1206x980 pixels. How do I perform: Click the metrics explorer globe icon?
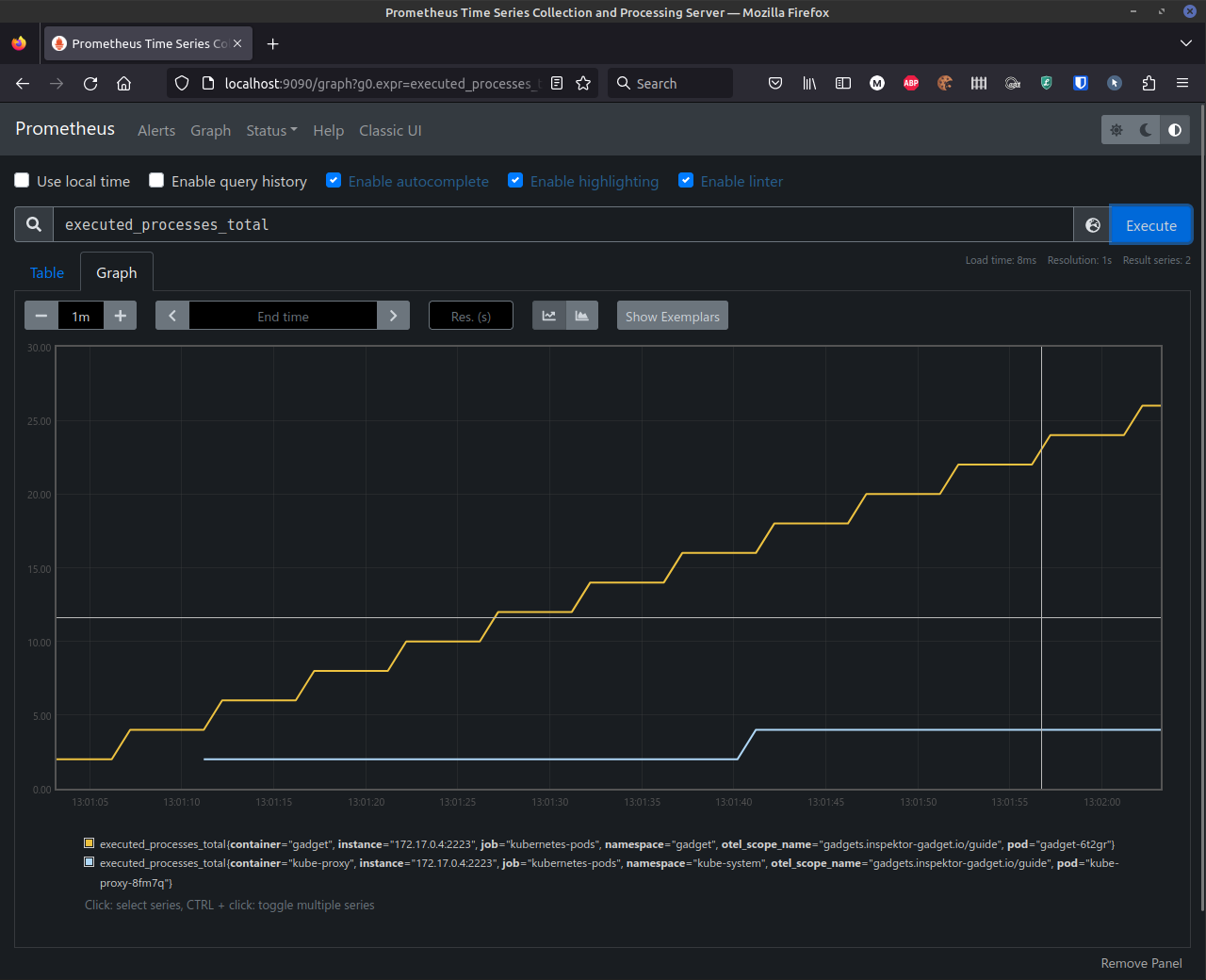(1092, 225)
